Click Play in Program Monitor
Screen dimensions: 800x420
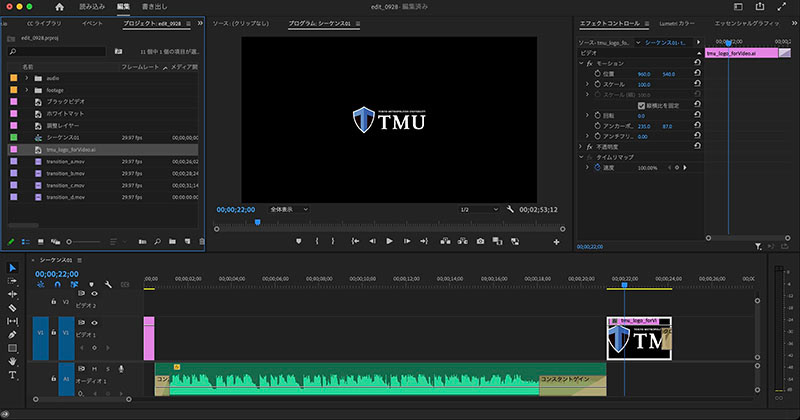coord(389,241)
